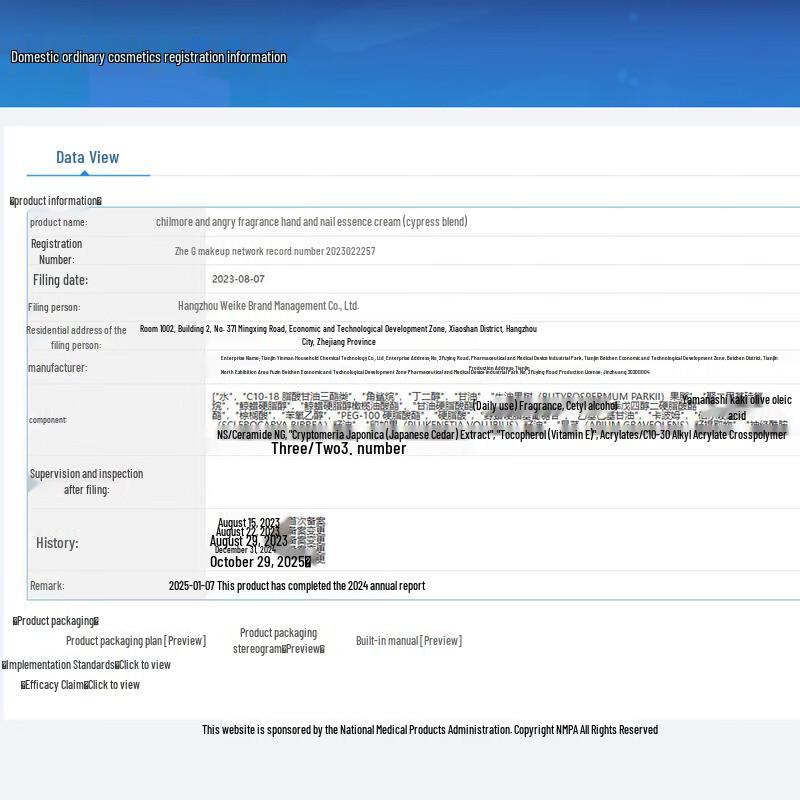Screen dimensions: 800x800
Task: Click the filing date 2023-08-07
Action: point(238,279)
